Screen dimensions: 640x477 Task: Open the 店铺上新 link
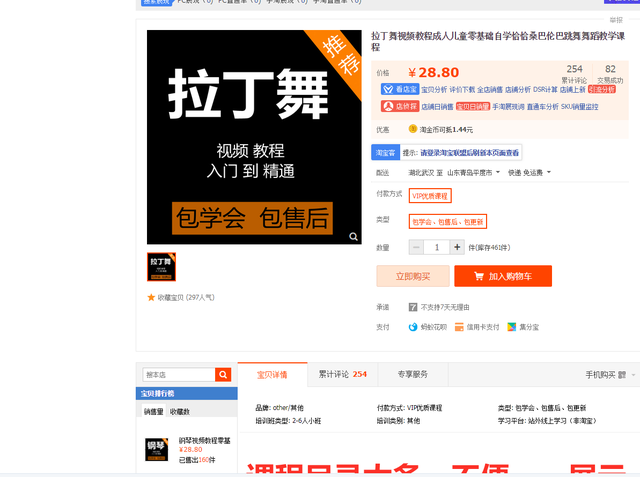(x=572, y=89)
